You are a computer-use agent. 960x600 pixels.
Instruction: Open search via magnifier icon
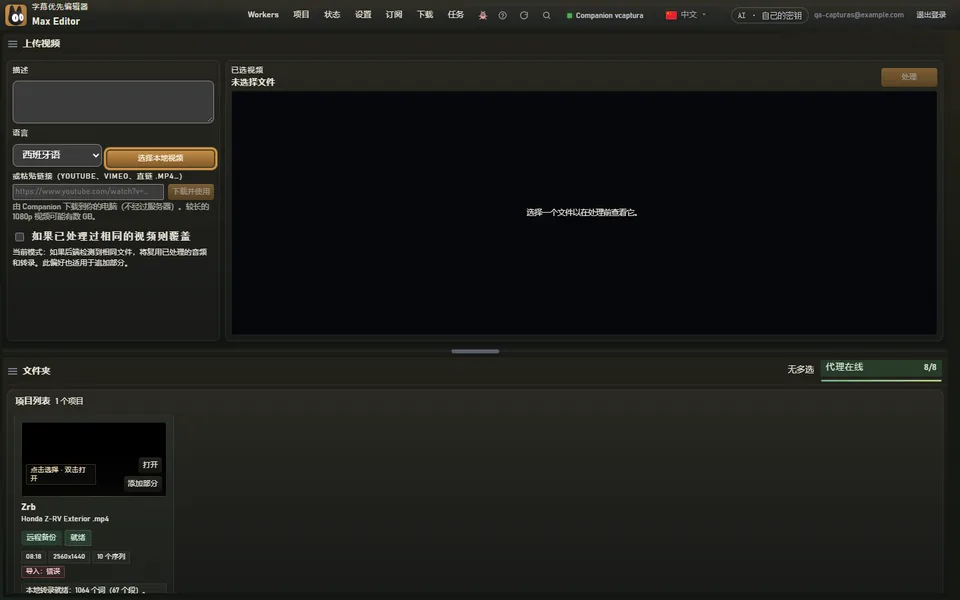click(x=546, y=15)
